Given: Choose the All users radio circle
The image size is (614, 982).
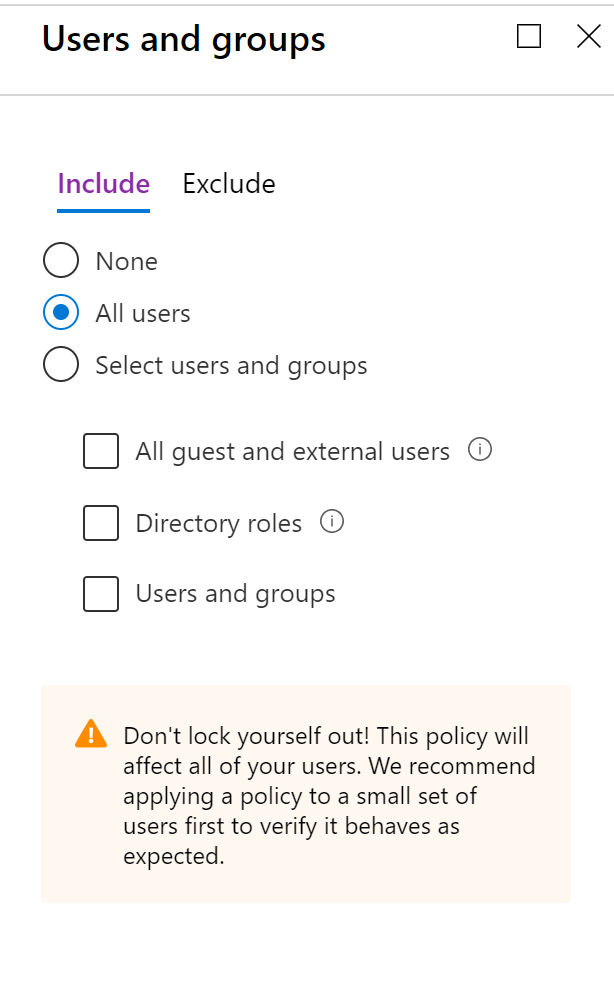Looking at the screenshot, I should click(x=61, y=313).
